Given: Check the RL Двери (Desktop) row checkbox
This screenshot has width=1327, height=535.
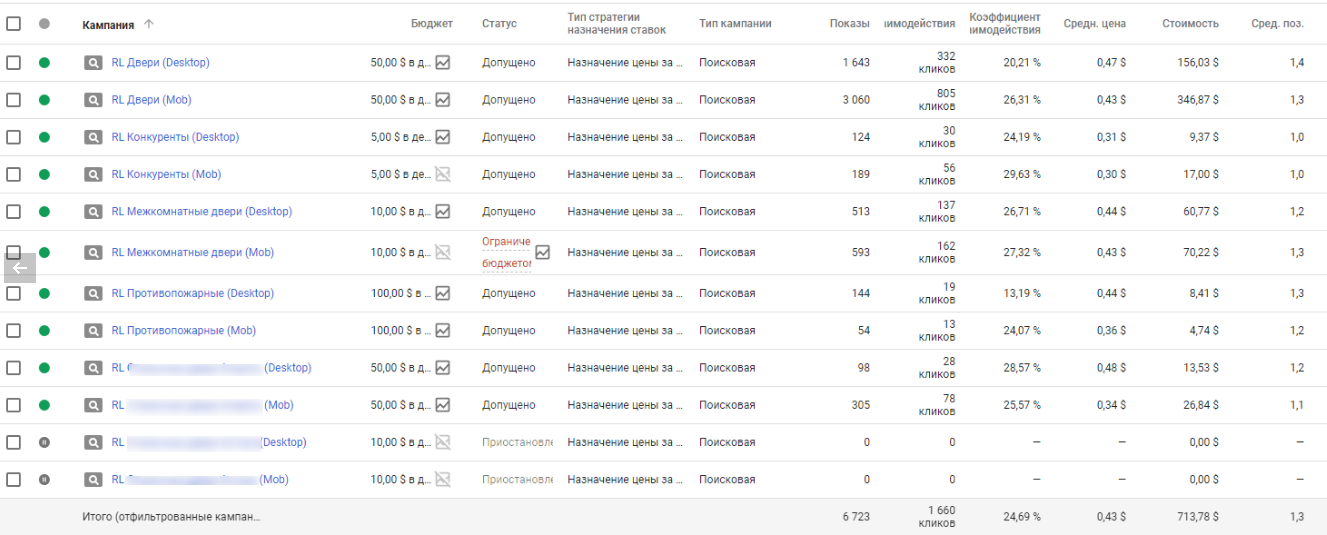Looking at the screenshot, I should coord(13,62).
